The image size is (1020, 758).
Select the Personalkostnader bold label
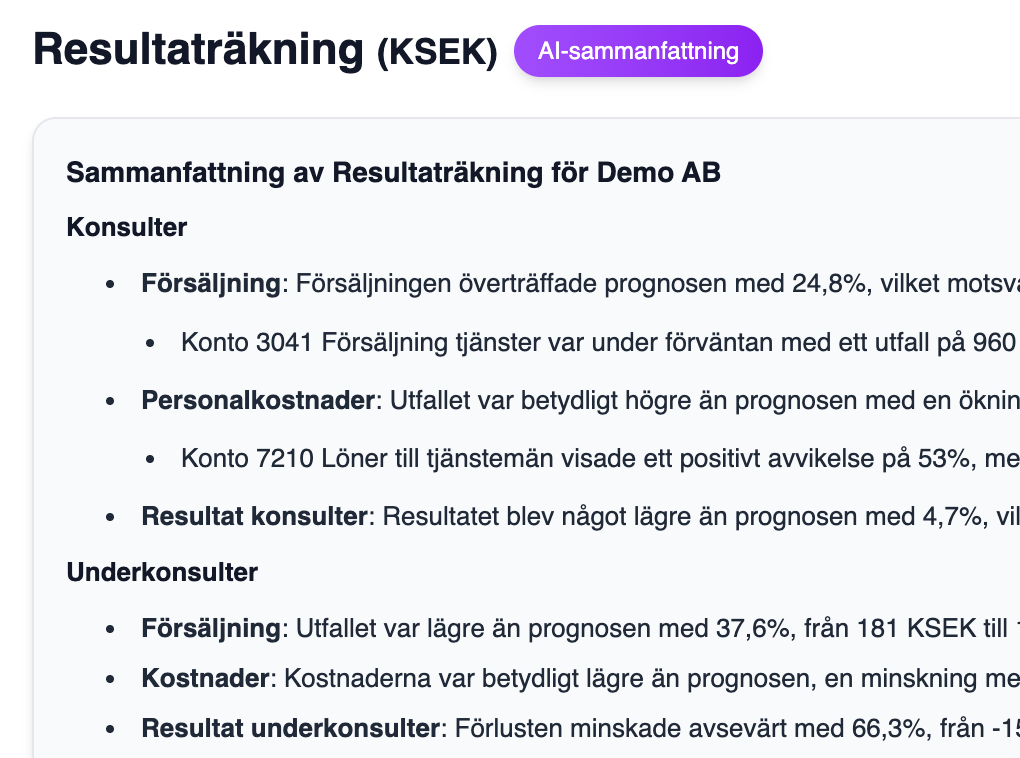pyautogui.click(x=258, y=401)
